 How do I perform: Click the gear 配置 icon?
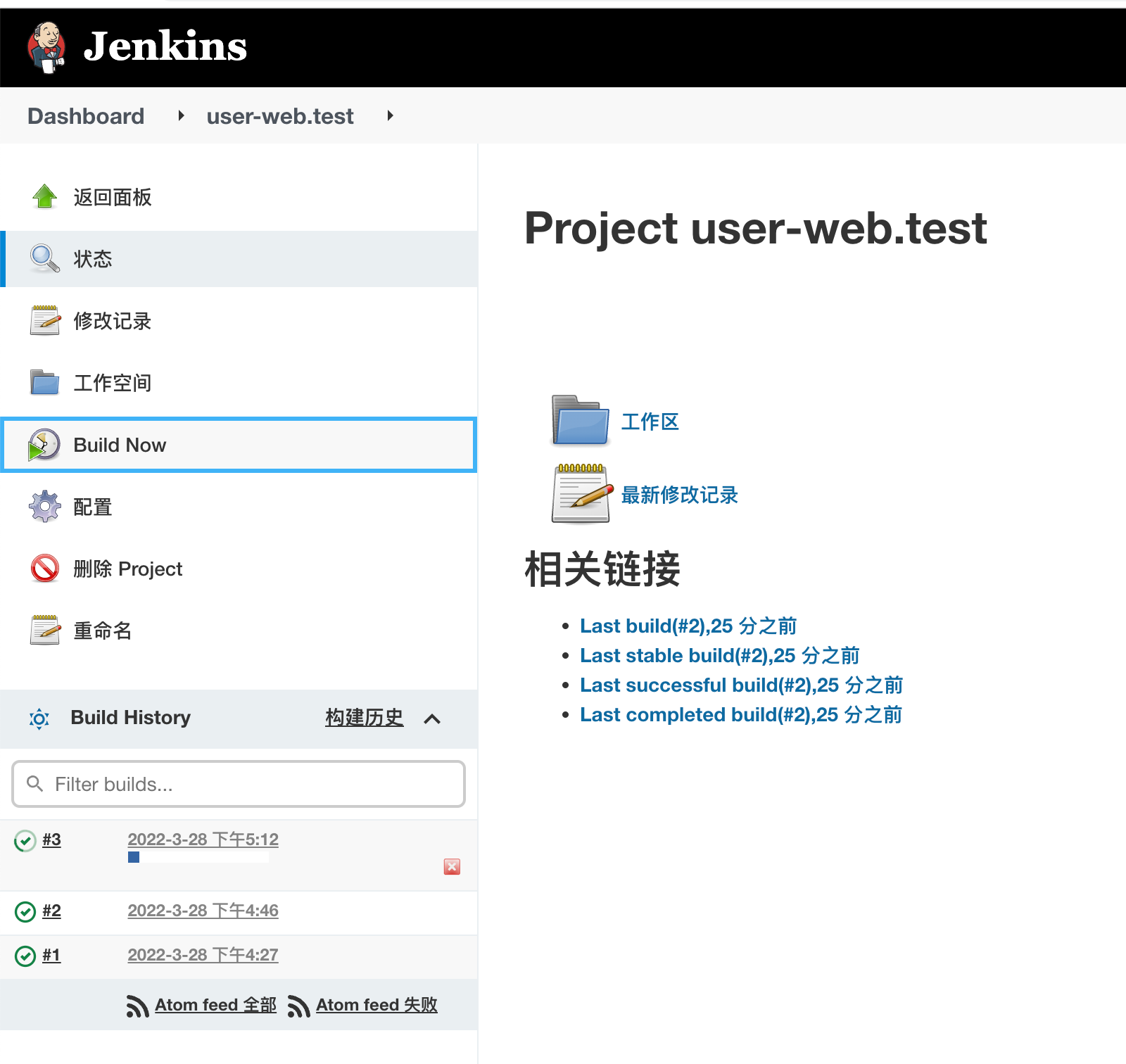45,507
